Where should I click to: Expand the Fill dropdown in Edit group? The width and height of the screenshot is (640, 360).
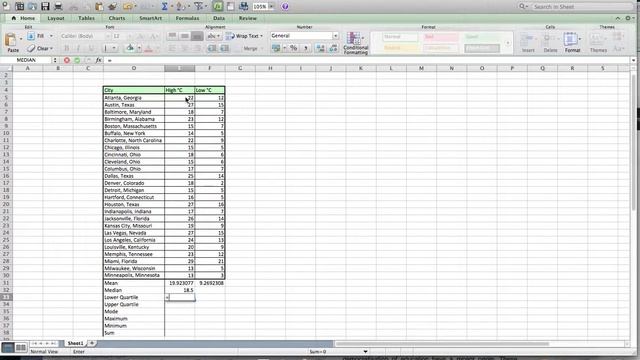pyautogui.click(x=51, y=36)
